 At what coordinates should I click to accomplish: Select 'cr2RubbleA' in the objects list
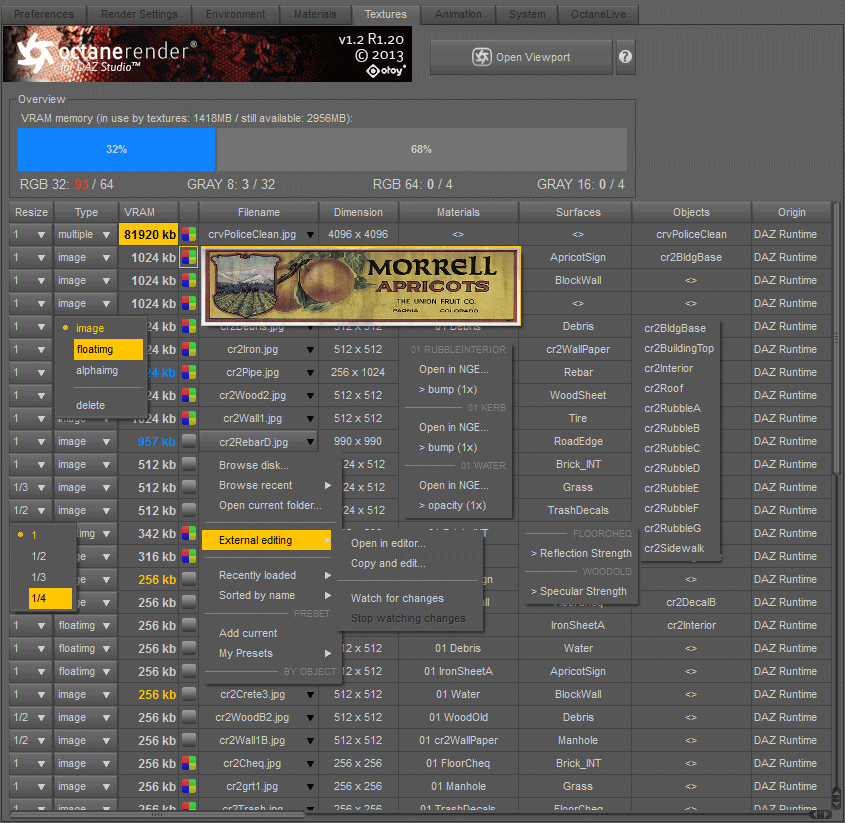pyautogui.click(x=672, y=409)
